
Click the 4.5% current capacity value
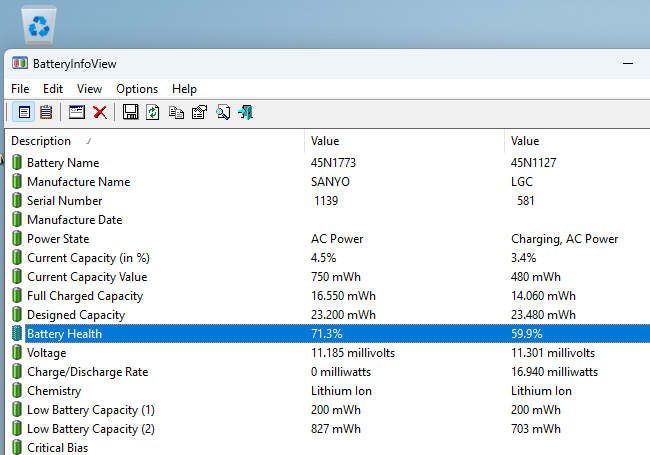pyautogui.click(x=323, y=258)
